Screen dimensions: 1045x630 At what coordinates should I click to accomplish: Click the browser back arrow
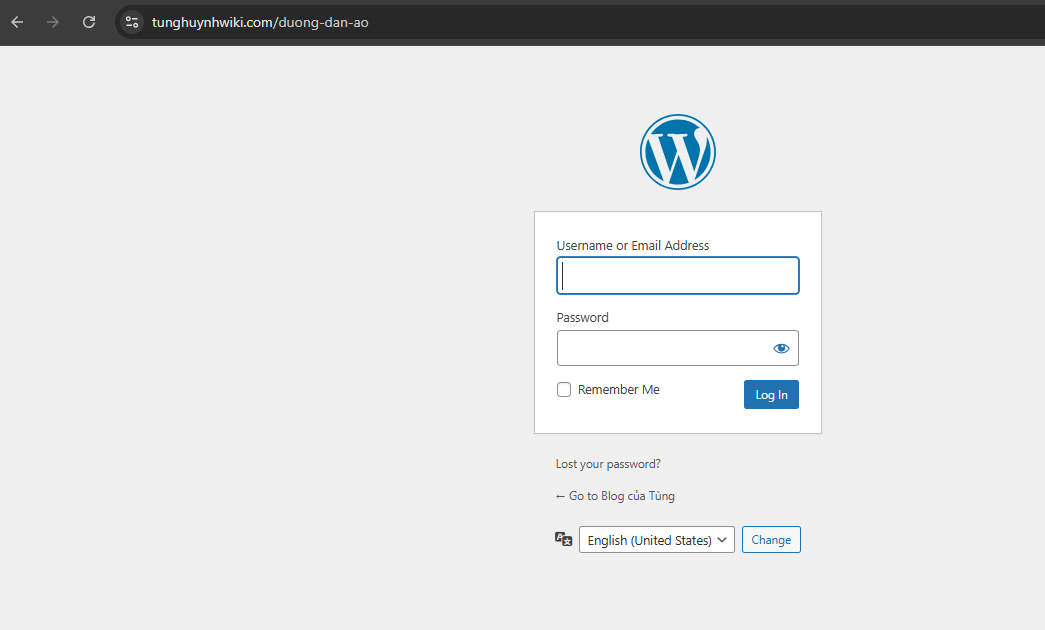(x=17, y=22)
